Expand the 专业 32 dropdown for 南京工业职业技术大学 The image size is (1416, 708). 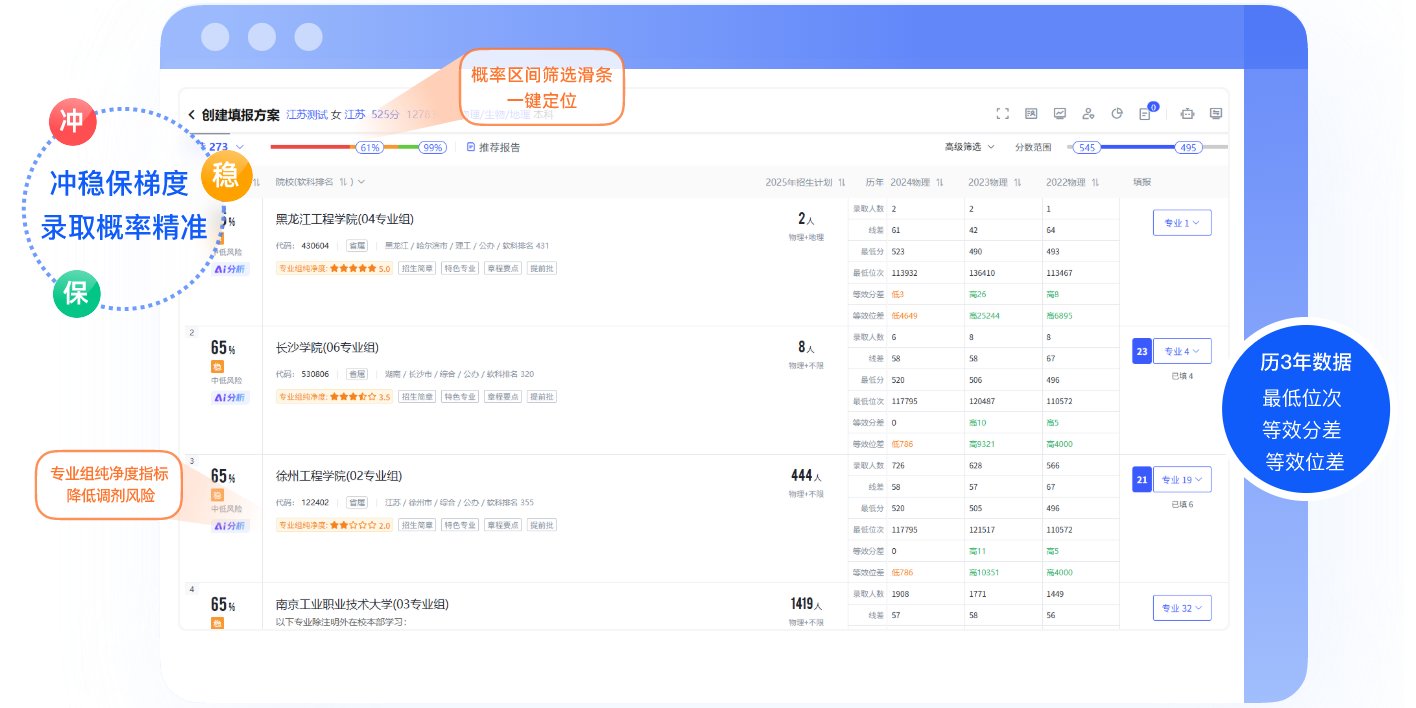click(x=1182, y=607)
